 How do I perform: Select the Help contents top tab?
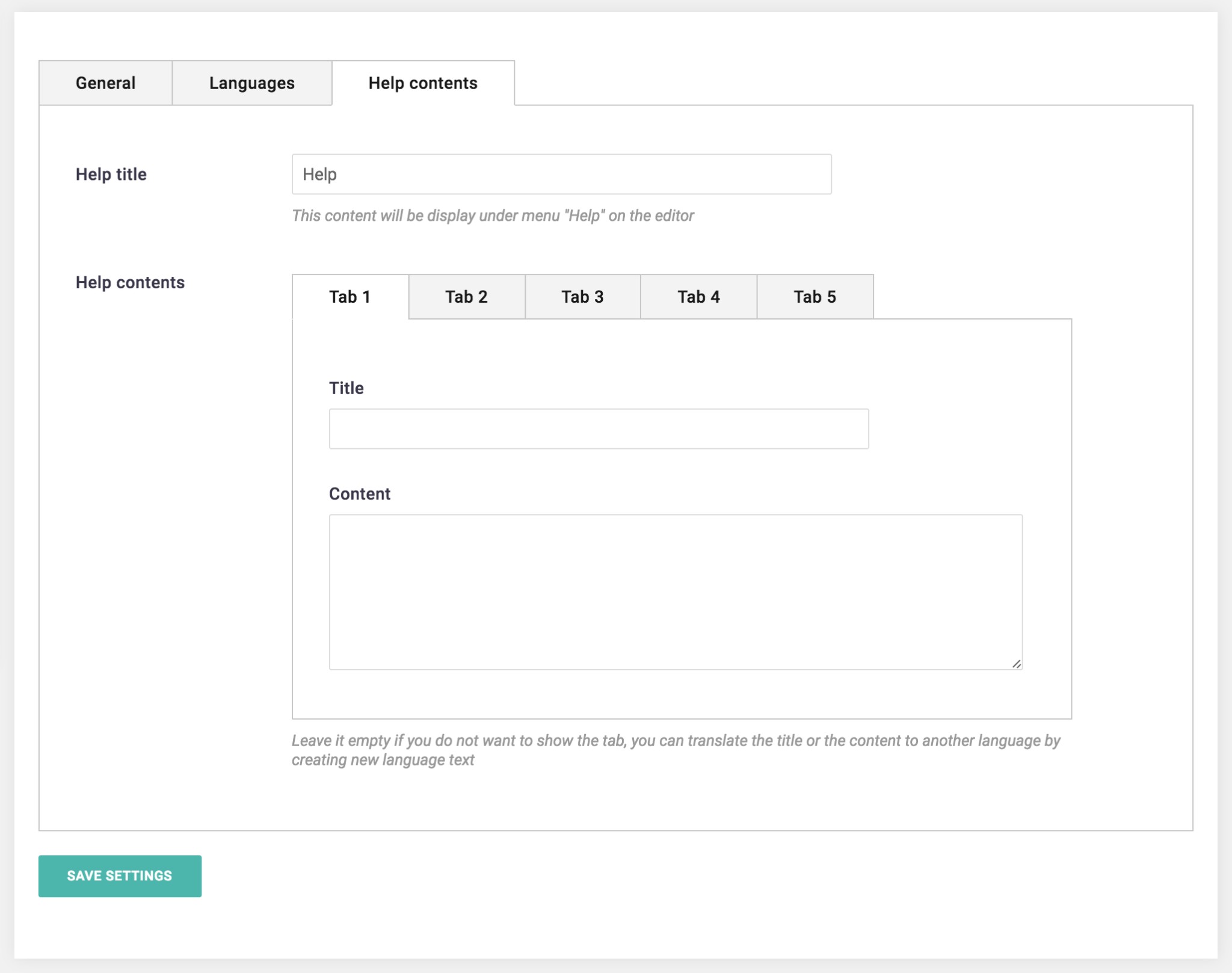point(422,83)
